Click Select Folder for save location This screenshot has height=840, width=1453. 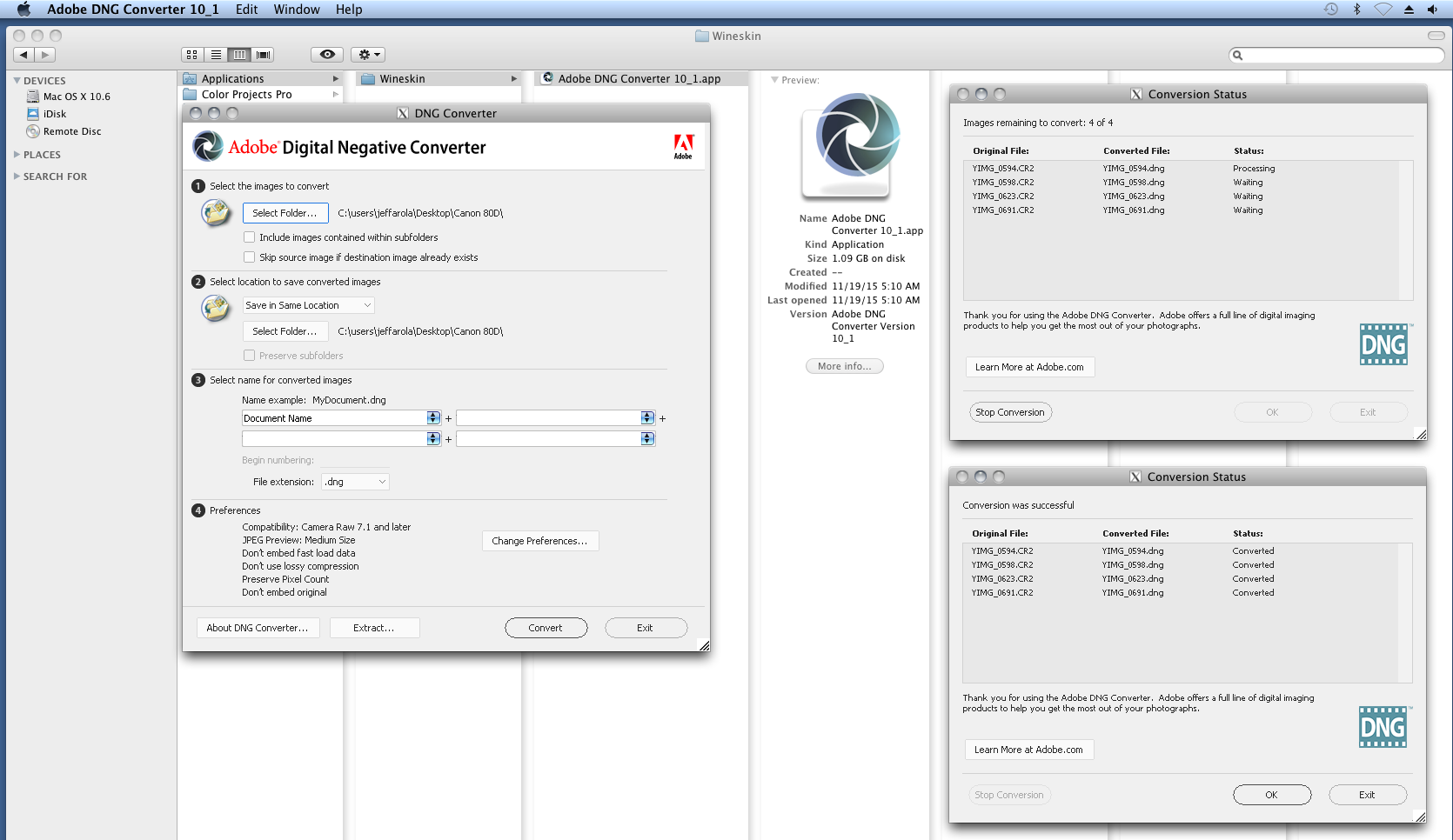(x=285, y=331)
